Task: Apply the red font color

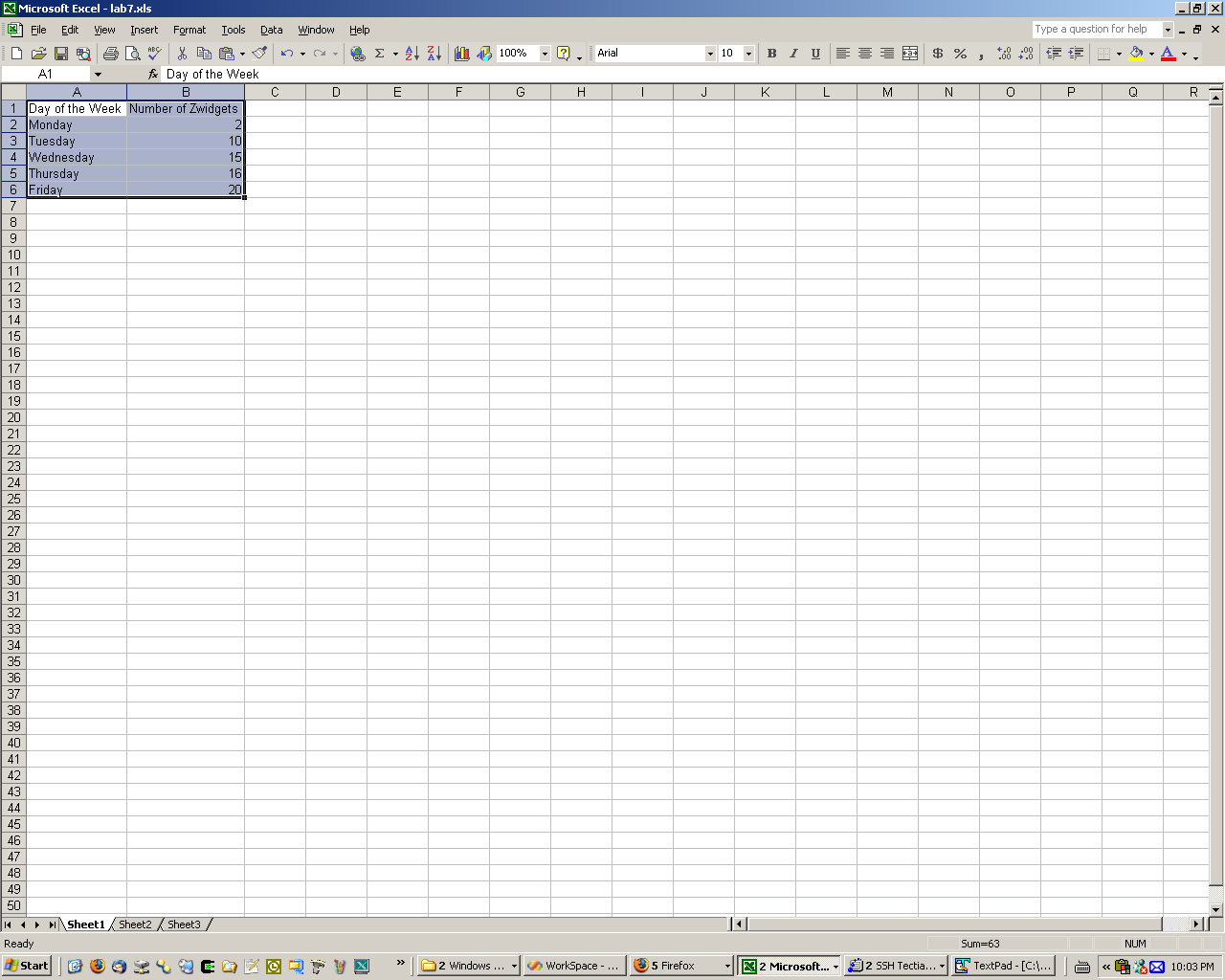Action: [x=1169, y=54]
